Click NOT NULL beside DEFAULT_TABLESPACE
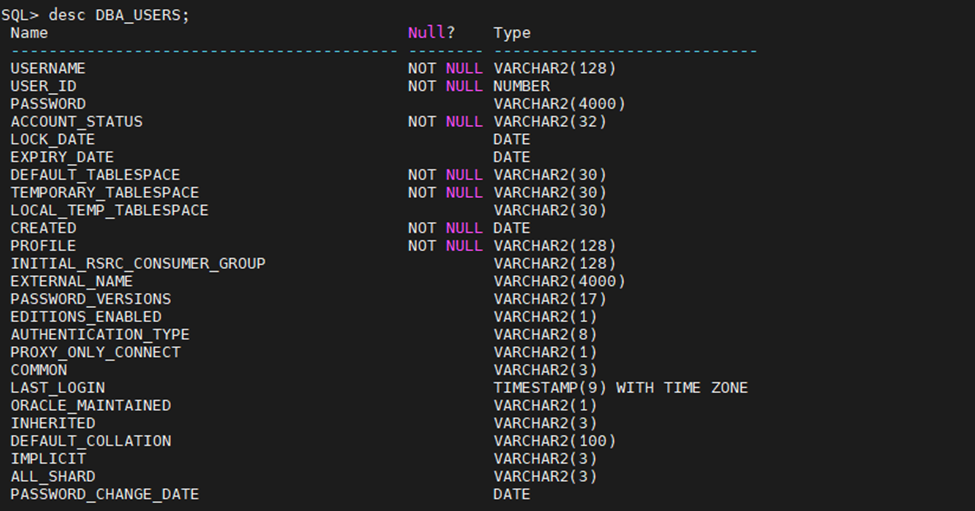The height and width of the screenshot is (511, 975). point(445,175)
